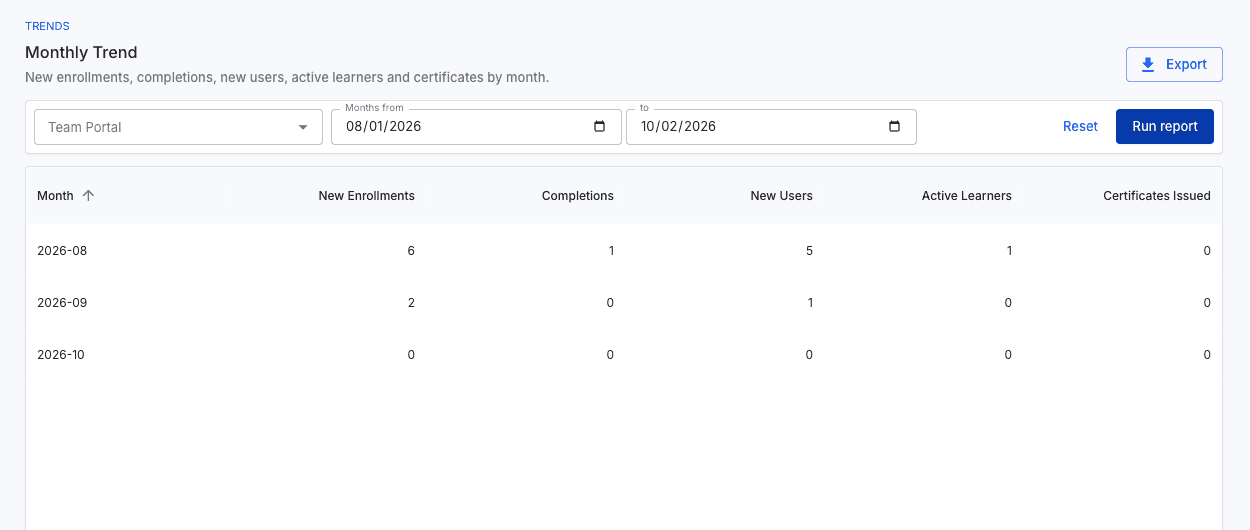Sort by Month column header
Screen dimensions: 1250x530
tap(55, 196)
